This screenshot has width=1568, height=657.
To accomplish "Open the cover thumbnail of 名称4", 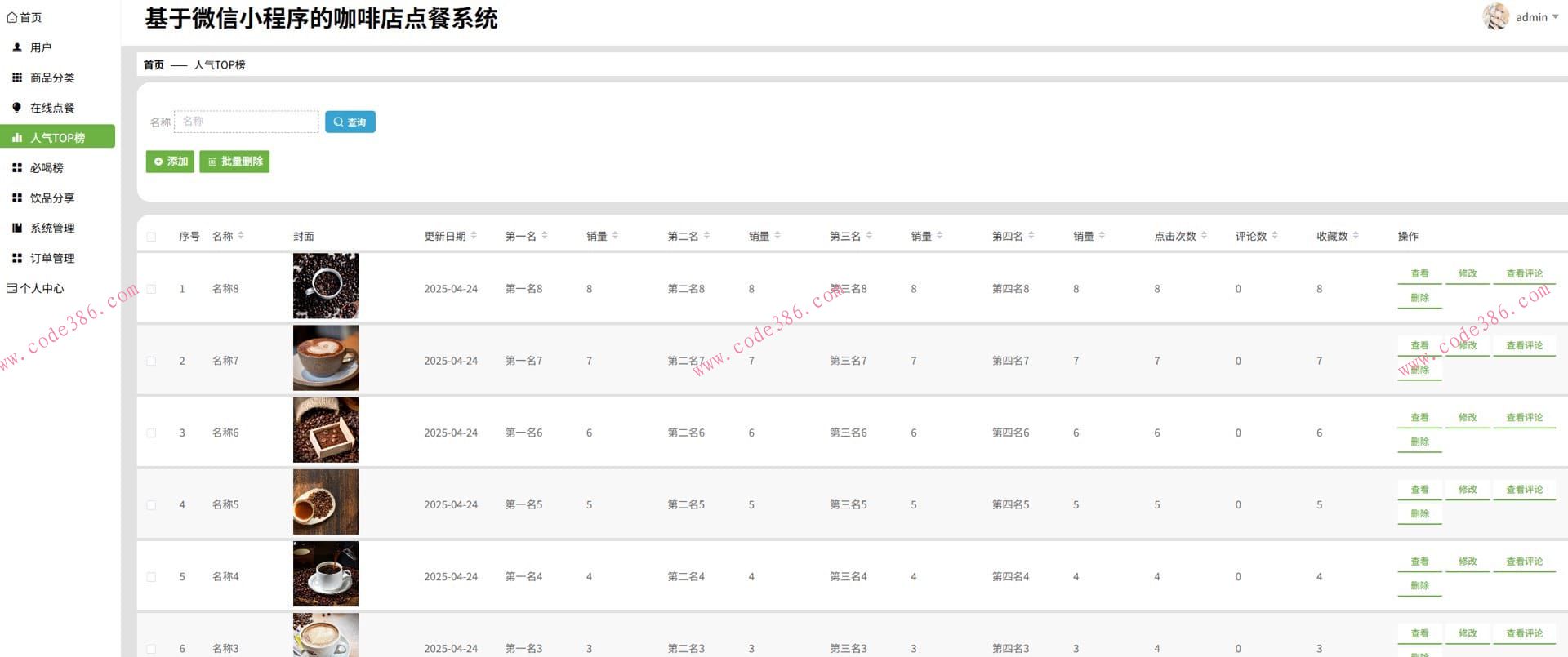I will (x=326, y=574).
